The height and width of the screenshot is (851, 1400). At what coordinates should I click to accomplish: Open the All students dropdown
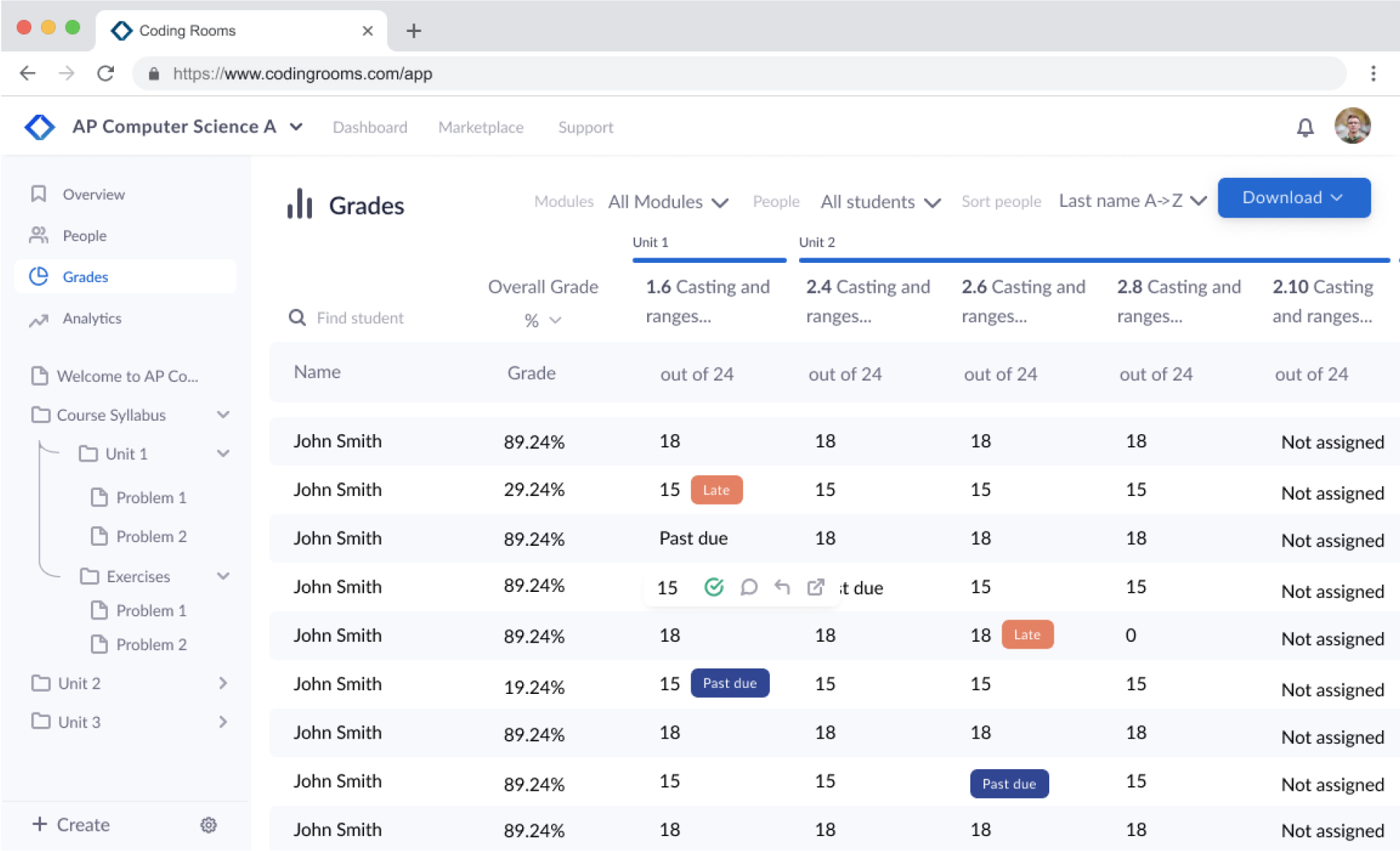tap(881, 202)
